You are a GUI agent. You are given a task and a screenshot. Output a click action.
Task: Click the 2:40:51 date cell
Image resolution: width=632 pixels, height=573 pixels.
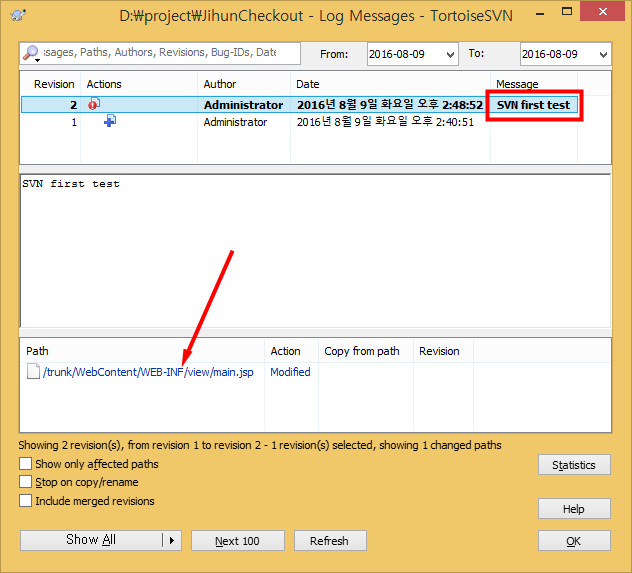(385, 122)
